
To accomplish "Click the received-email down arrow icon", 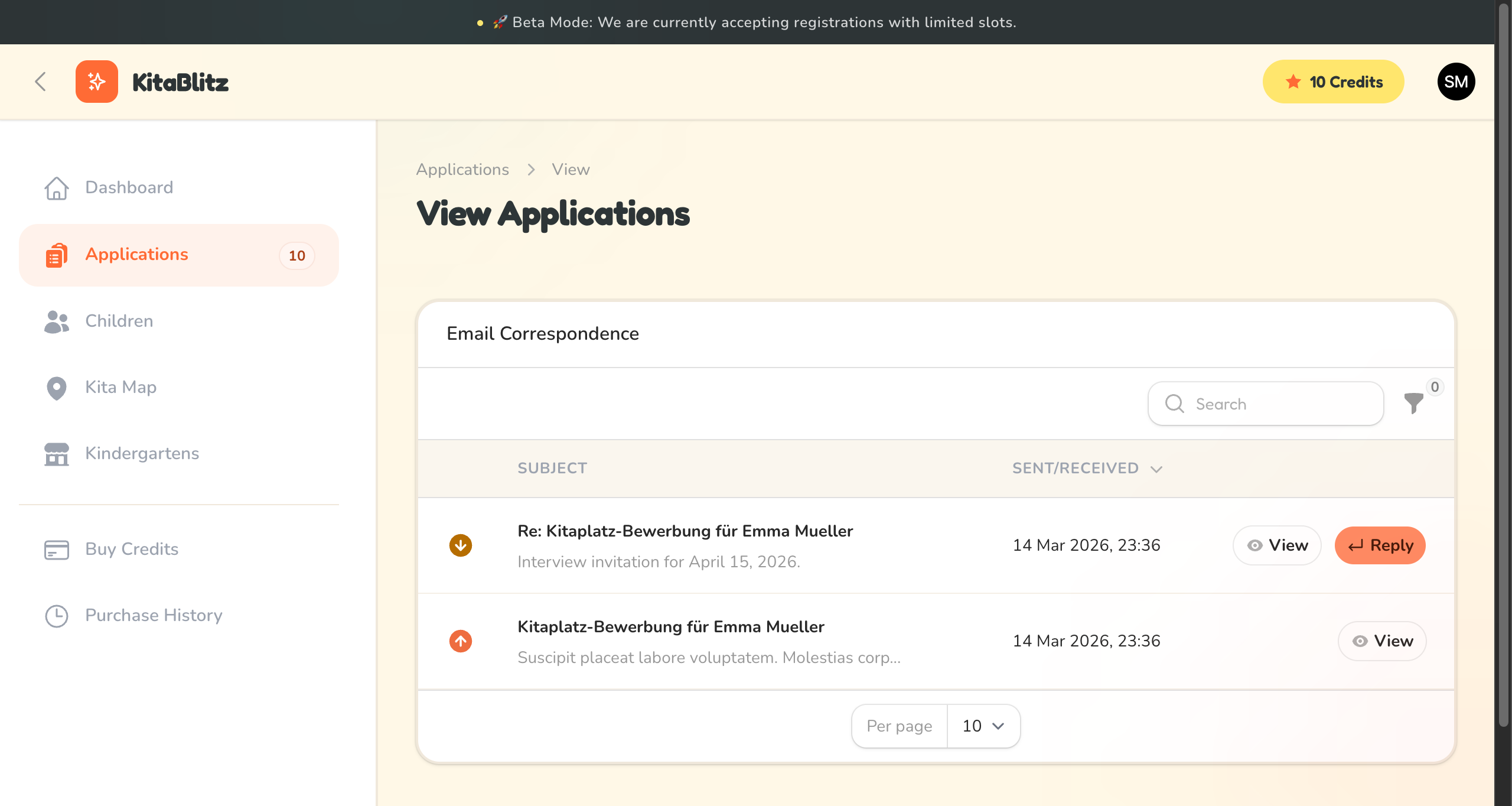I will tap(461, 545).
